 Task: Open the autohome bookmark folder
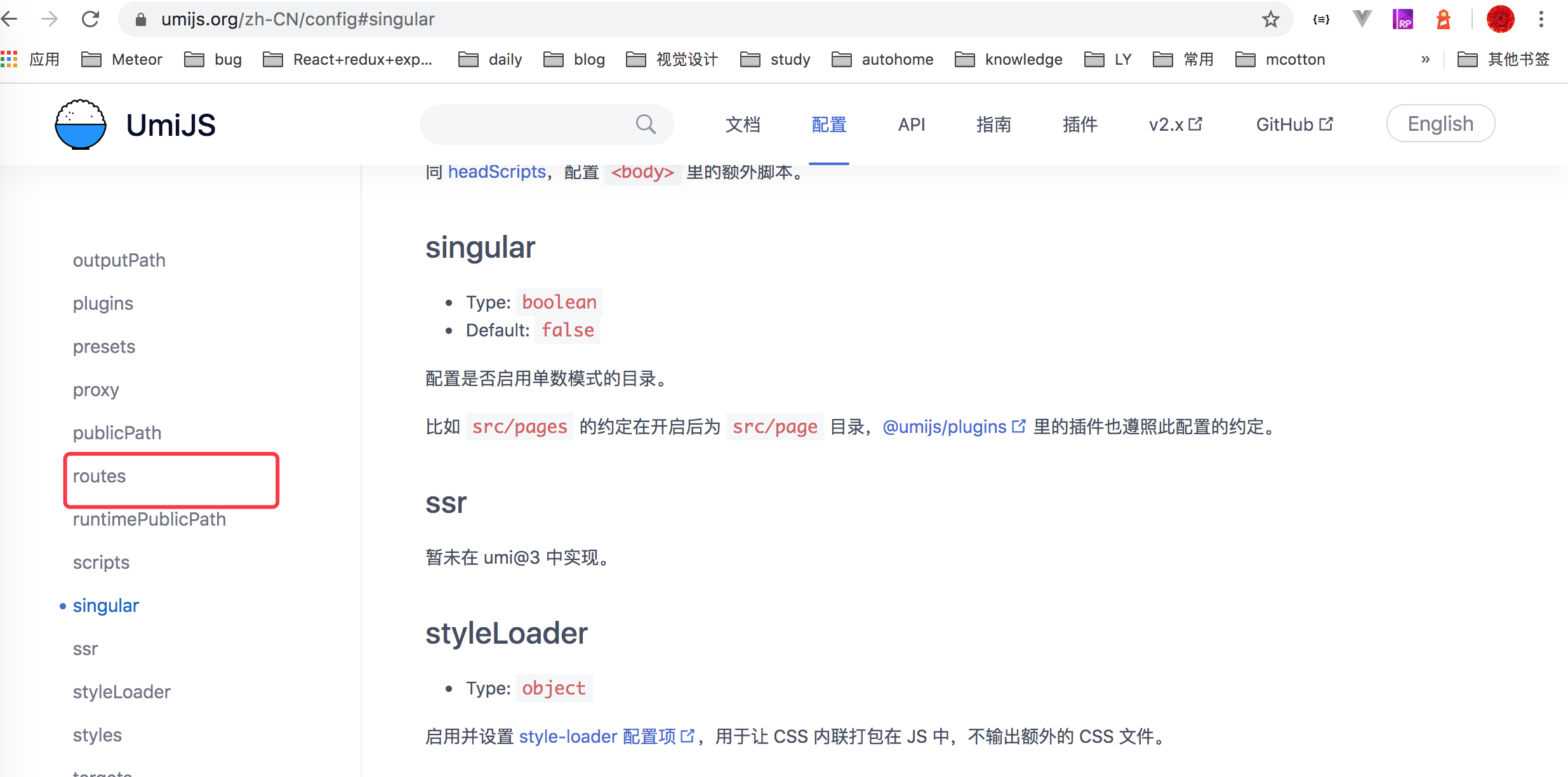(882, 59)
